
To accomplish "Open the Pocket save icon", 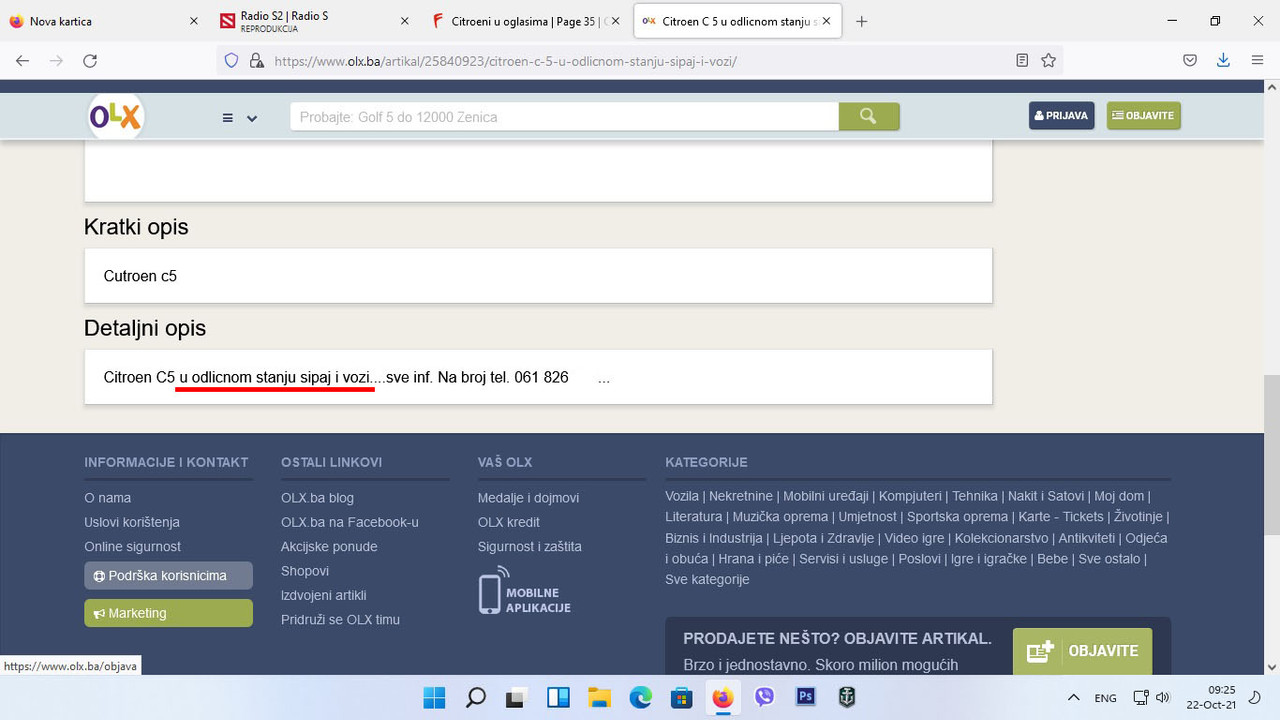I will click(1190, 61).
